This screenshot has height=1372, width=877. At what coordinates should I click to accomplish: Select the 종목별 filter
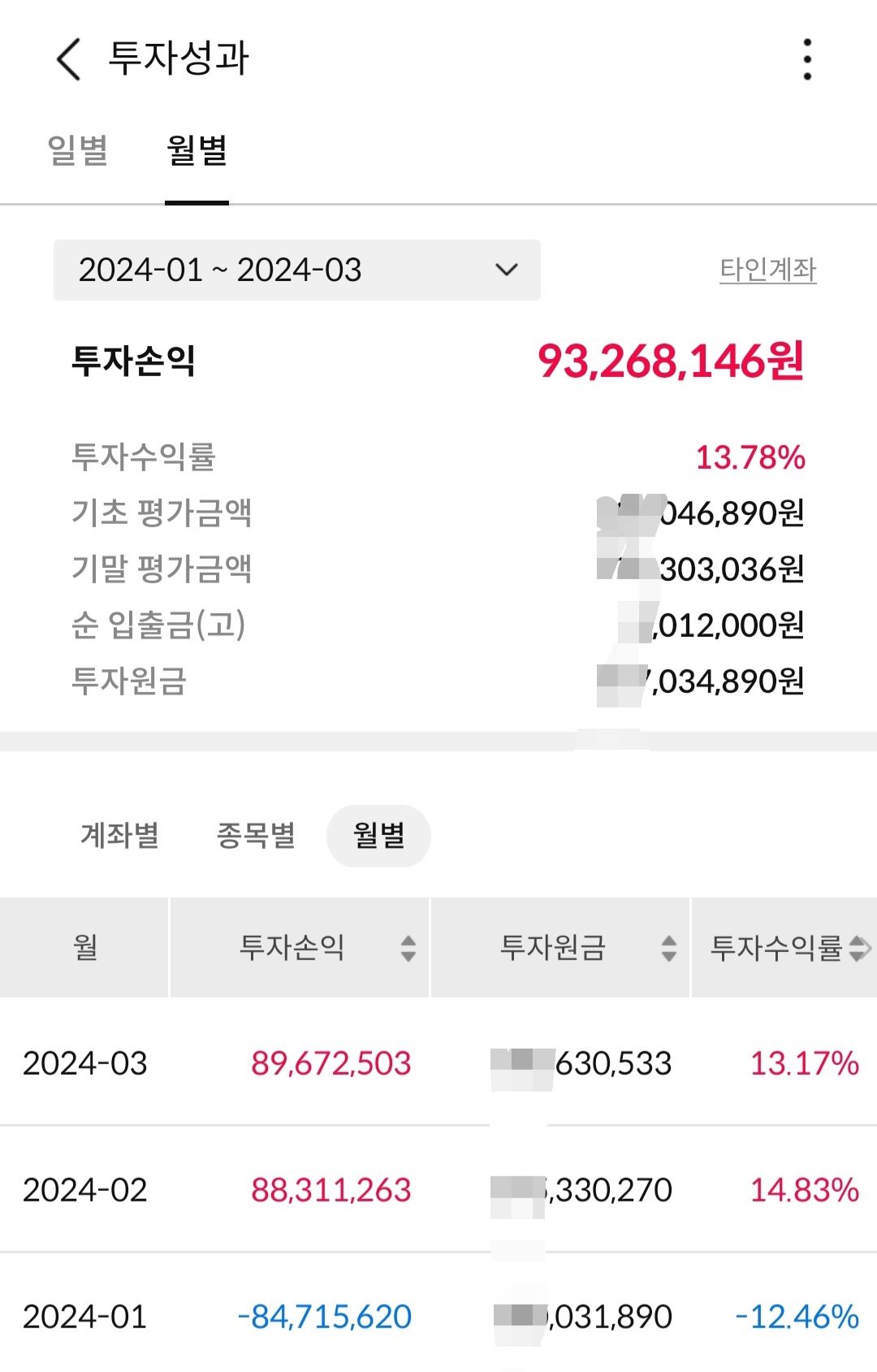click(x=256, y=835)
